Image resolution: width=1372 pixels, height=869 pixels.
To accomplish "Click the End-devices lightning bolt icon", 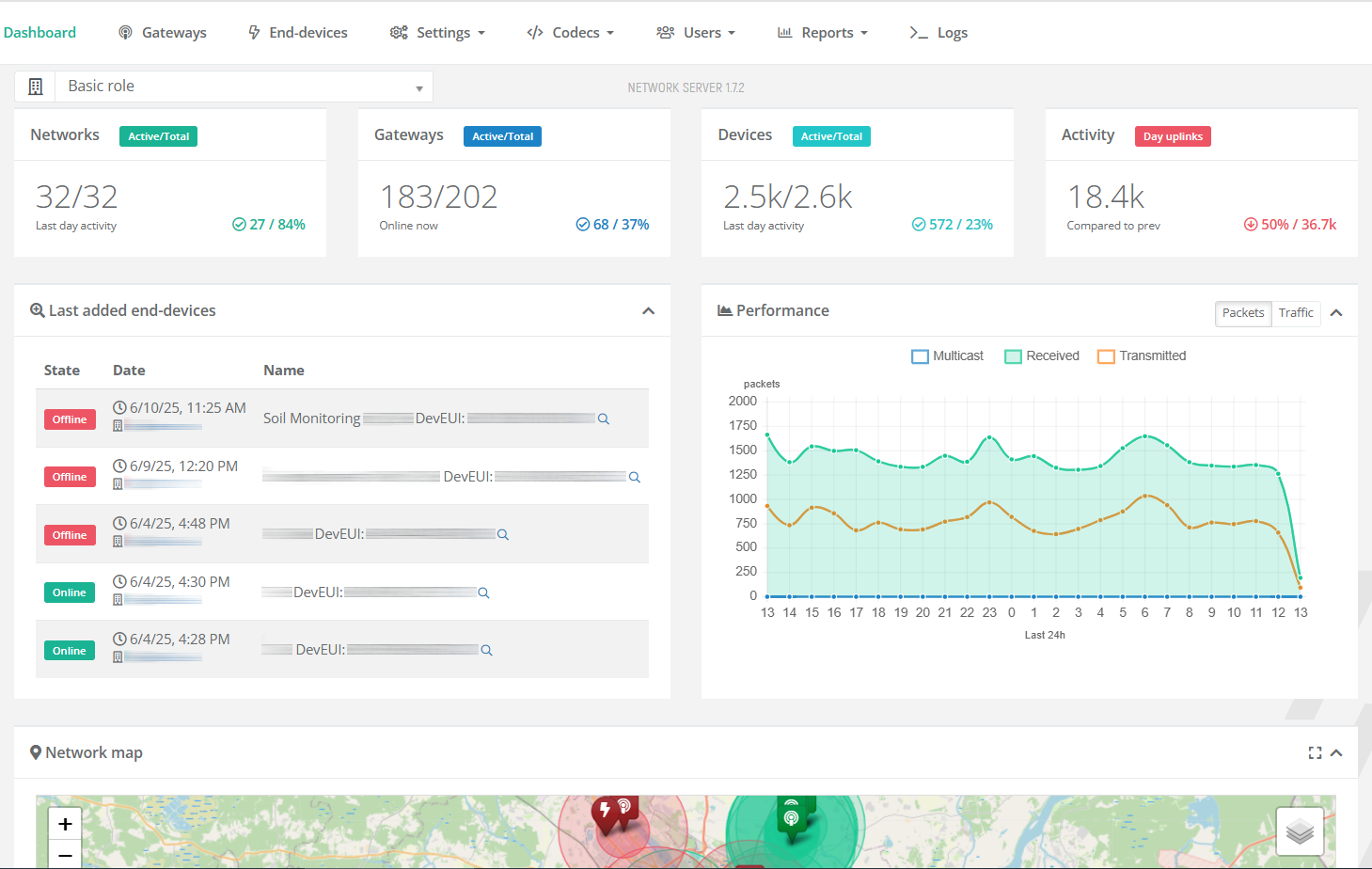I will [x=254, y=32].
